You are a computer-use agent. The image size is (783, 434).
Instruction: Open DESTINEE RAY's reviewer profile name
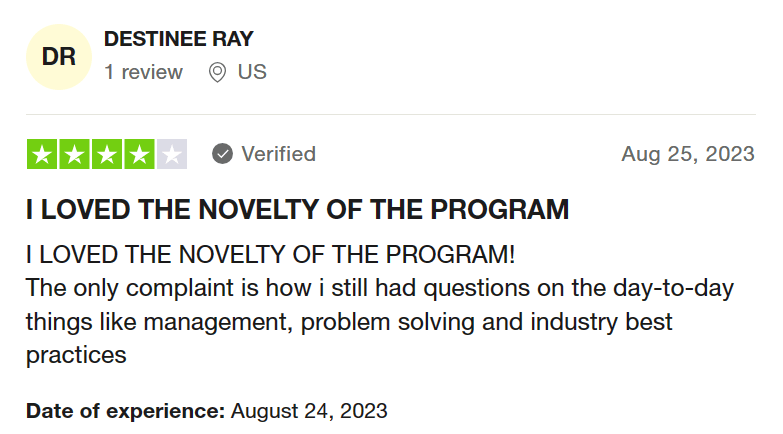click(x=179, y=39)
